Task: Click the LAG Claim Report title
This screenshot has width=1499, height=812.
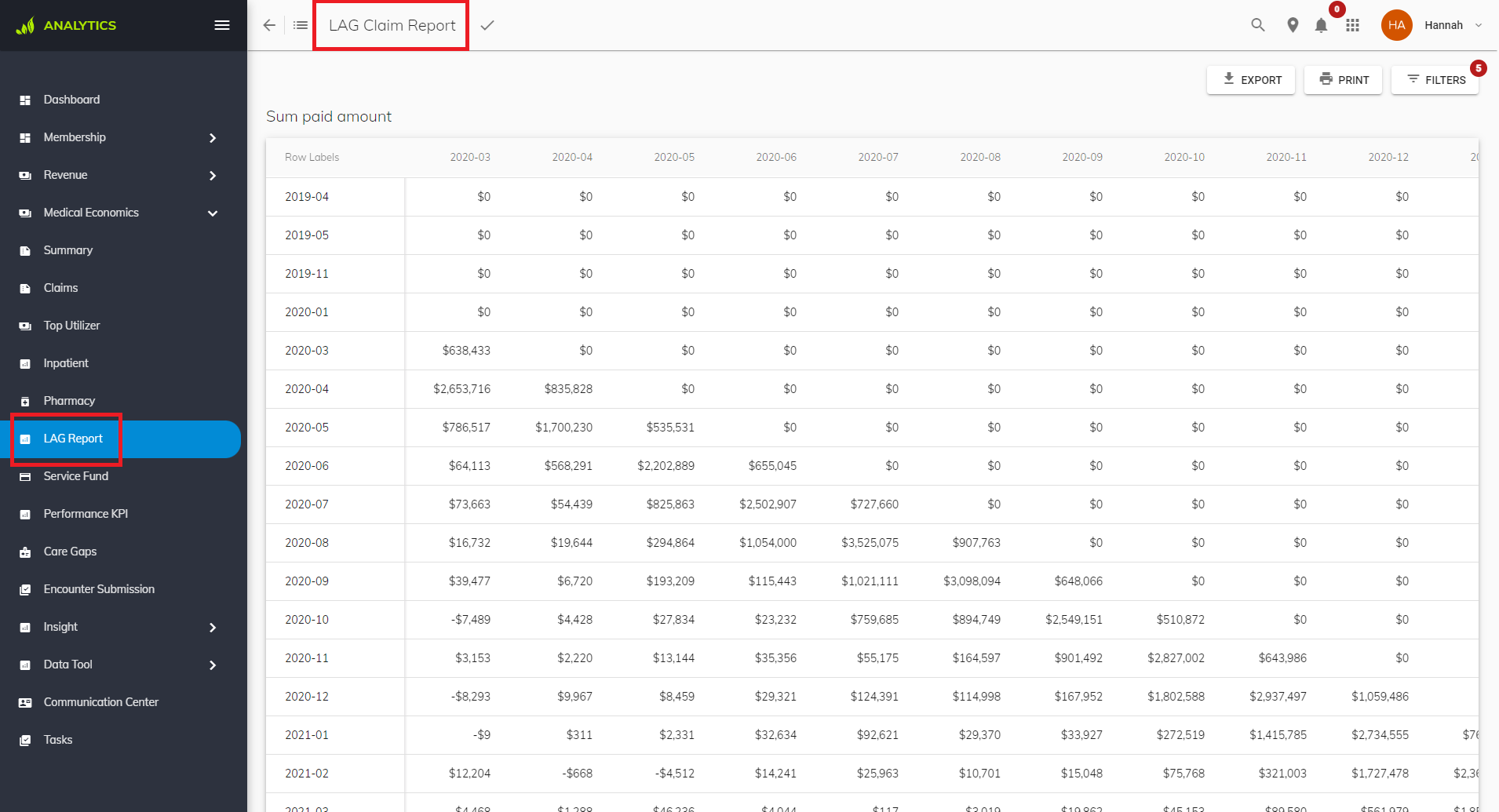Action: point(392,25)
